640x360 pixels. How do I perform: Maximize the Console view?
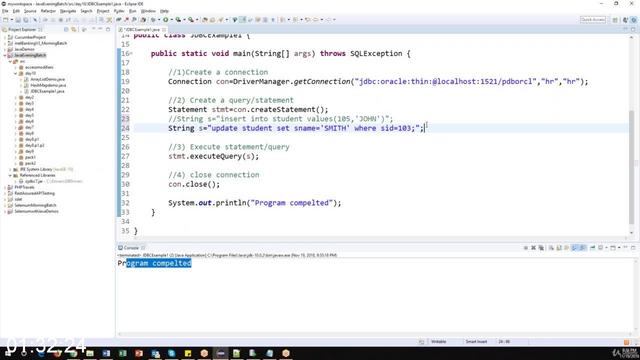pyautogui.click(x=633, y=248)
